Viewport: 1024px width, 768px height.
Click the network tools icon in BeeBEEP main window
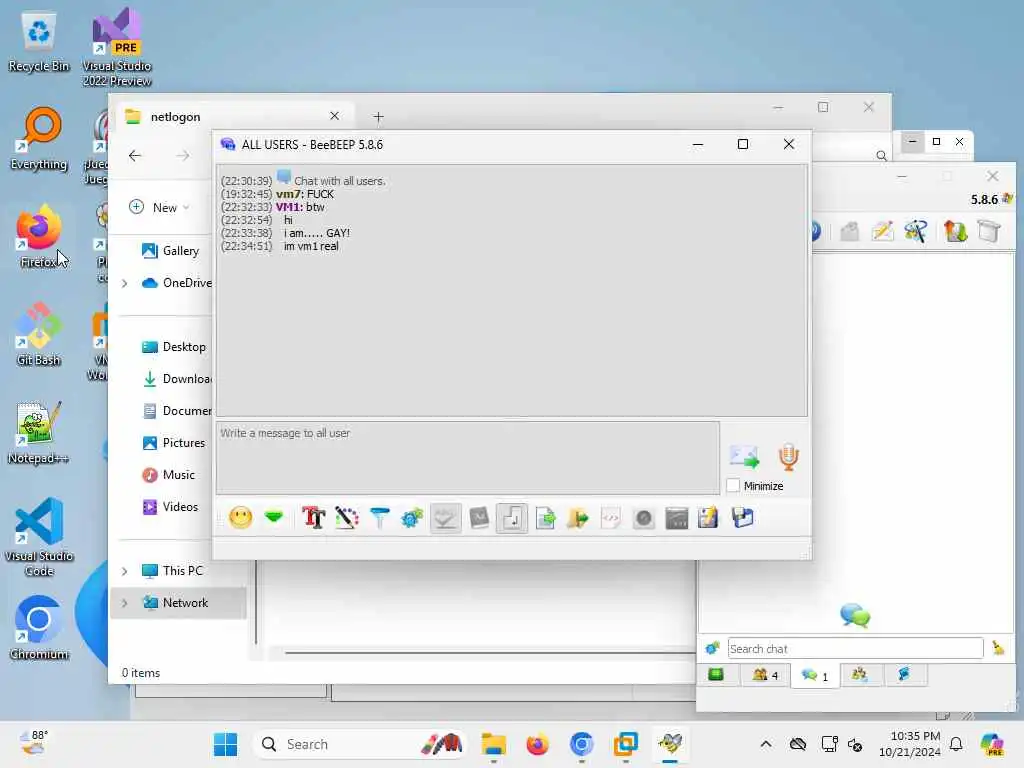tap(916, 231)
